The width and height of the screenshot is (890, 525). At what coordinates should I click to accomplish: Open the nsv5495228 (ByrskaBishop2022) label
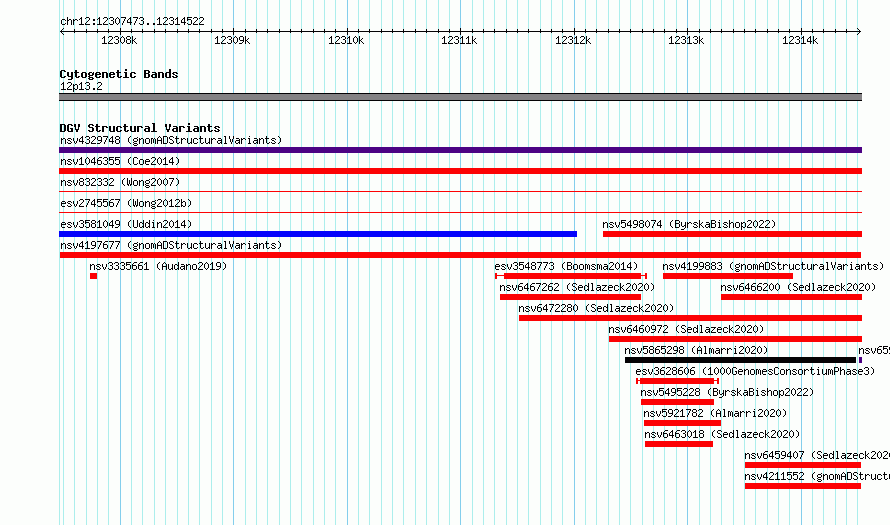pos(727,392)
